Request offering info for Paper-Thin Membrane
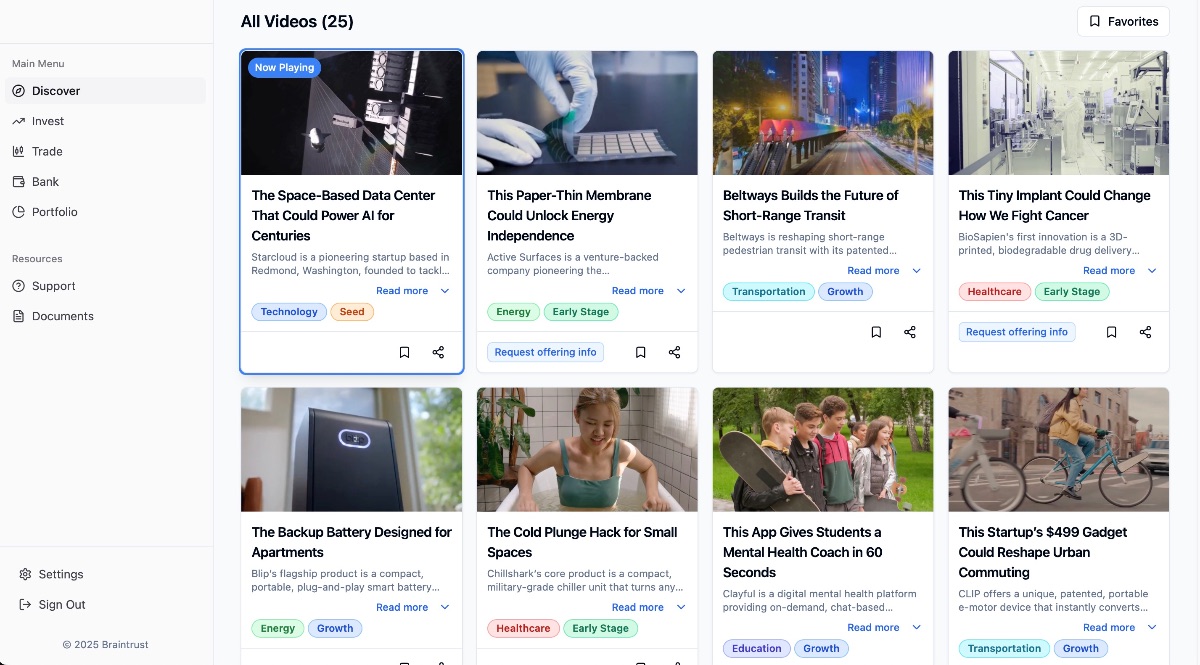Screen dimensions: 1200x665 coord(545,352)
